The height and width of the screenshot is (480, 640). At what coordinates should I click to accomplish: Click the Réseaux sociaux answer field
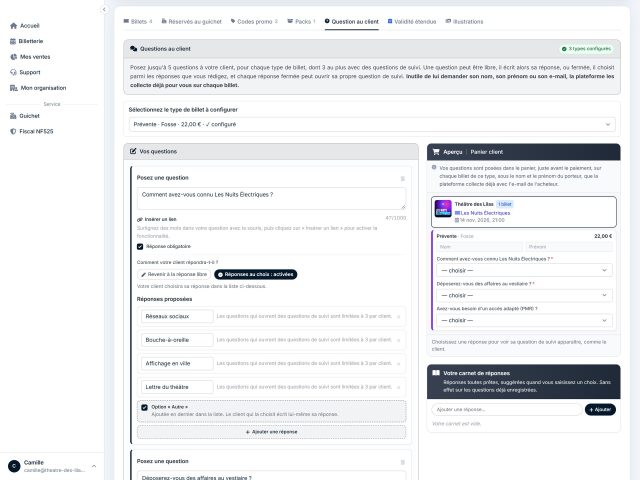(x=177, y=316)
